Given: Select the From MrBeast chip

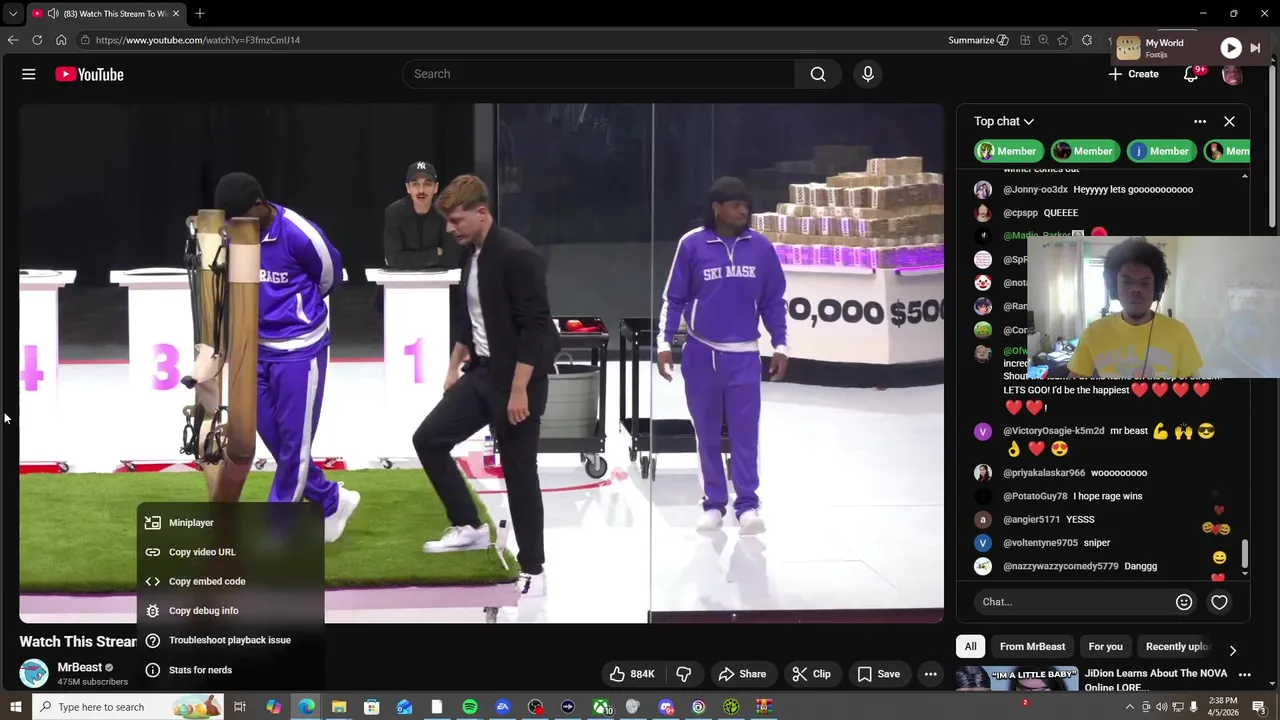Looking at the screenshot, I should [1033, 647].
